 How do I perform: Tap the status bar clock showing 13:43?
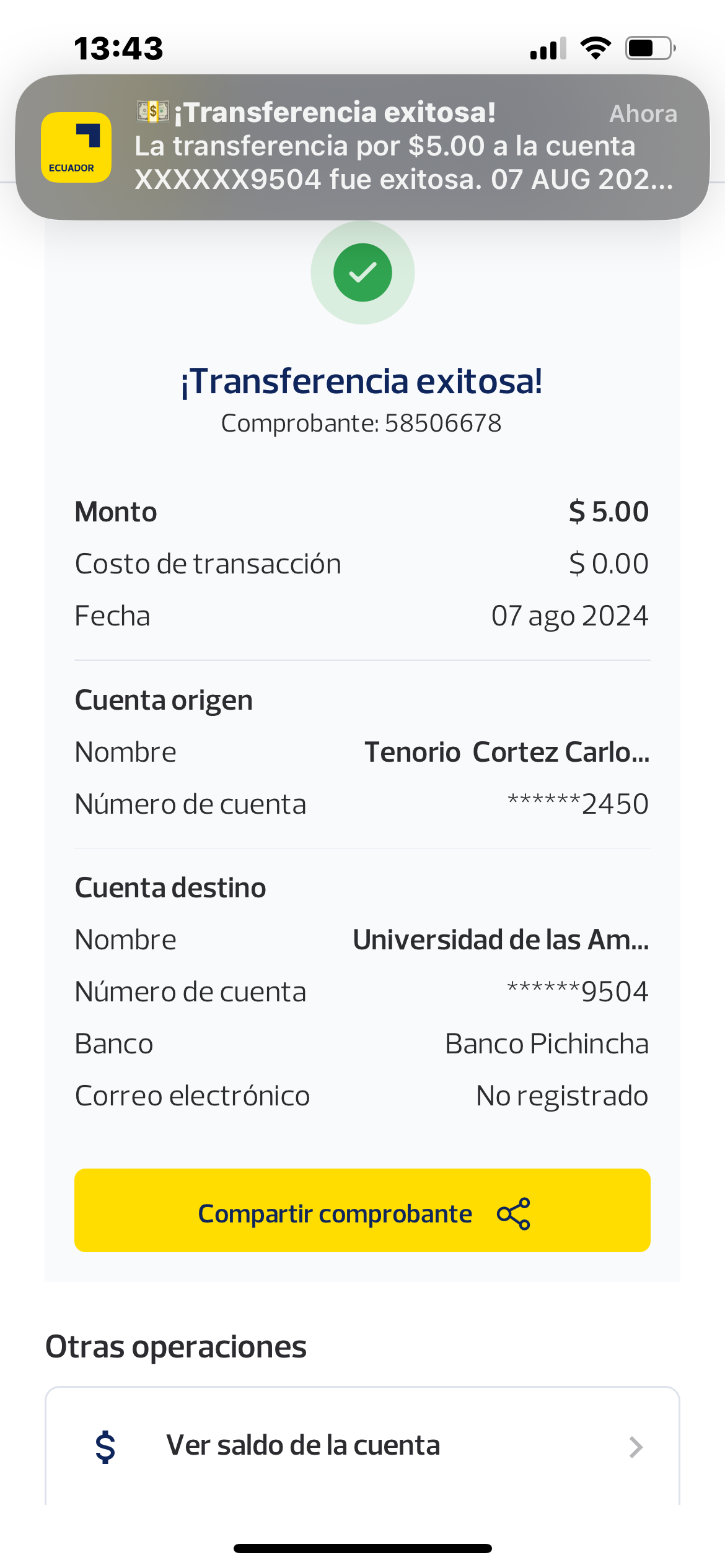118,48
